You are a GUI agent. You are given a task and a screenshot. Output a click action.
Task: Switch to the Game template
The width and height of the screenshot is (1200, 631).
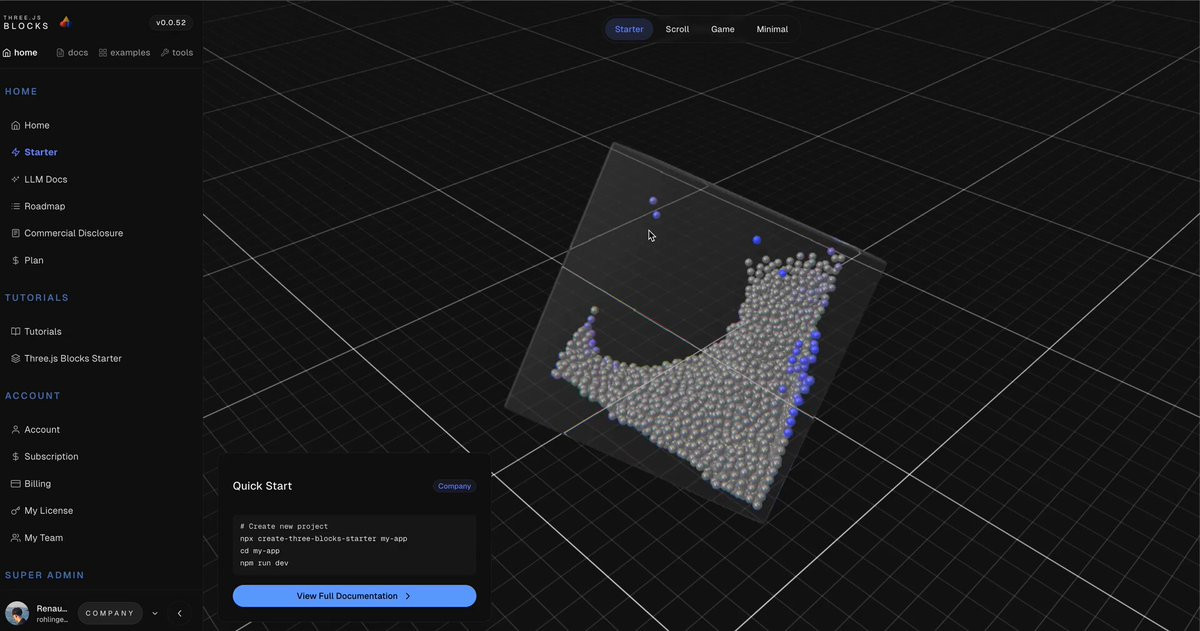(x=722, y=29)
